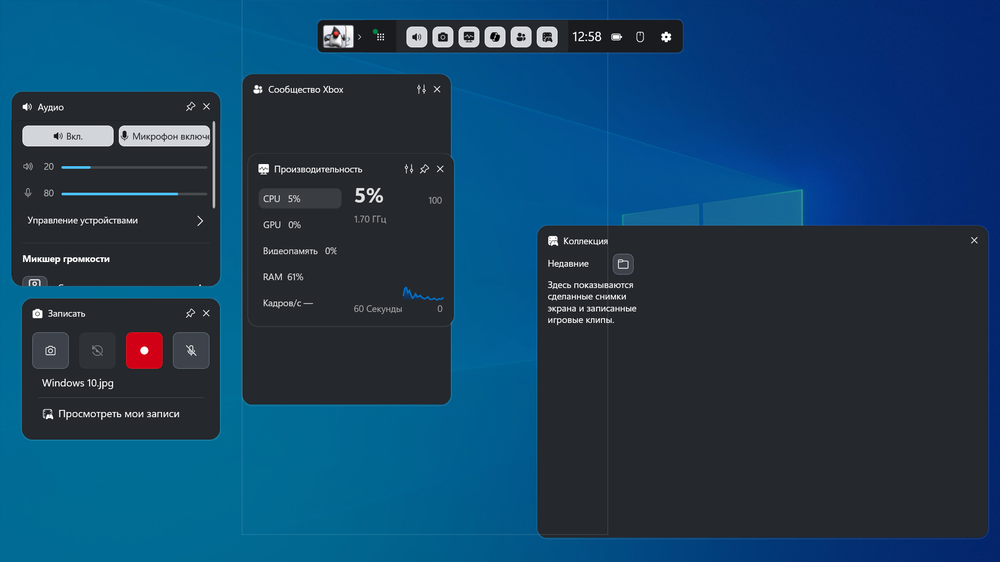1000x562 pixels.
Task: Open 'Просмотреть мои записи' link
Action: coord(111,414)
